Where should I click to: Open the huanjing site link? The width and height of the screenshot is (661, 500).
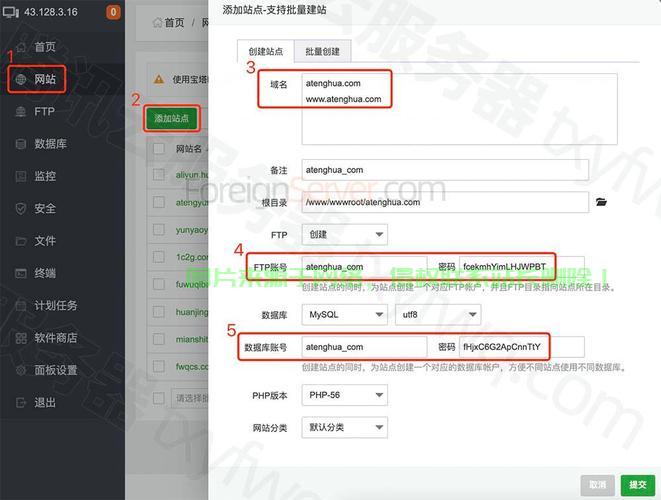click(x=192, y=312)
